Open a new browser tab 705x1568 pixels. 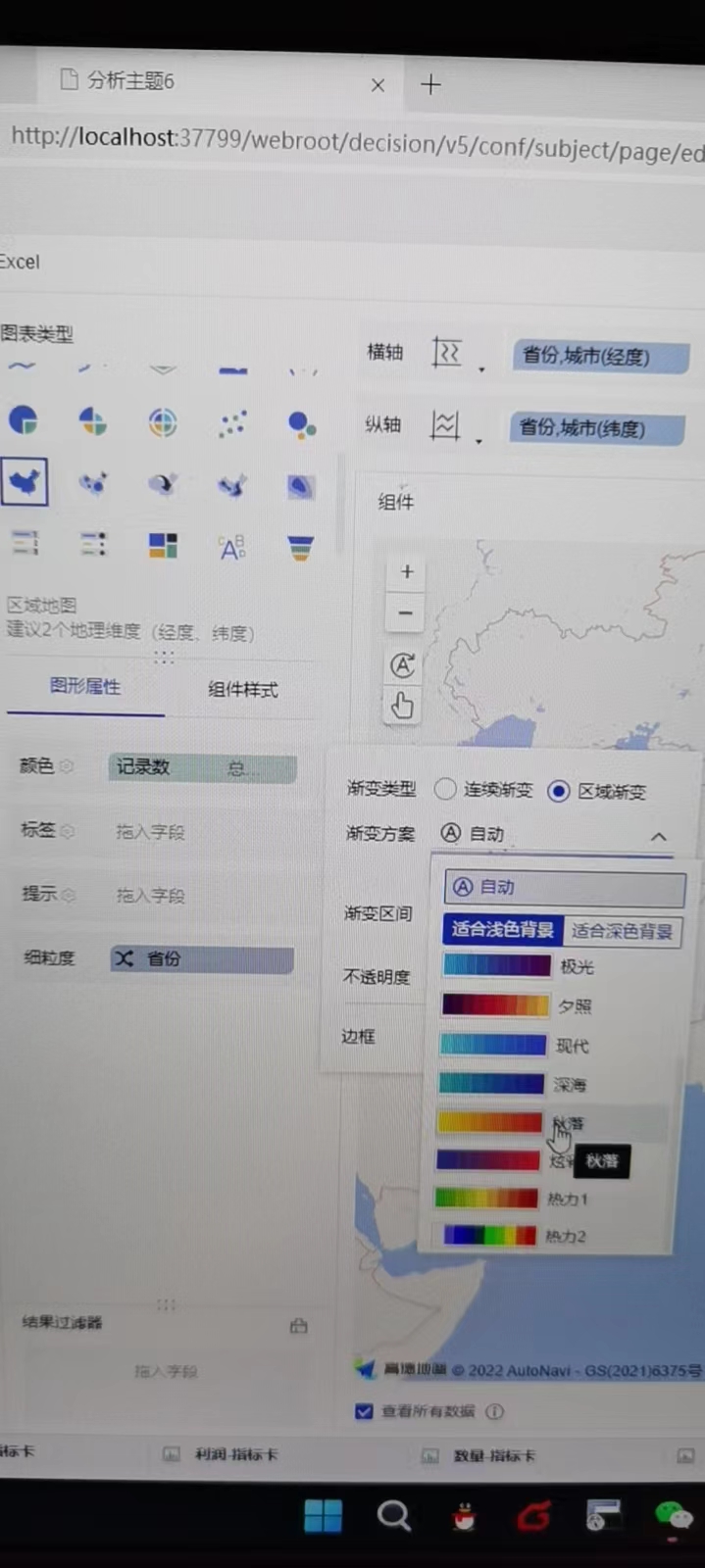[430, 84]
